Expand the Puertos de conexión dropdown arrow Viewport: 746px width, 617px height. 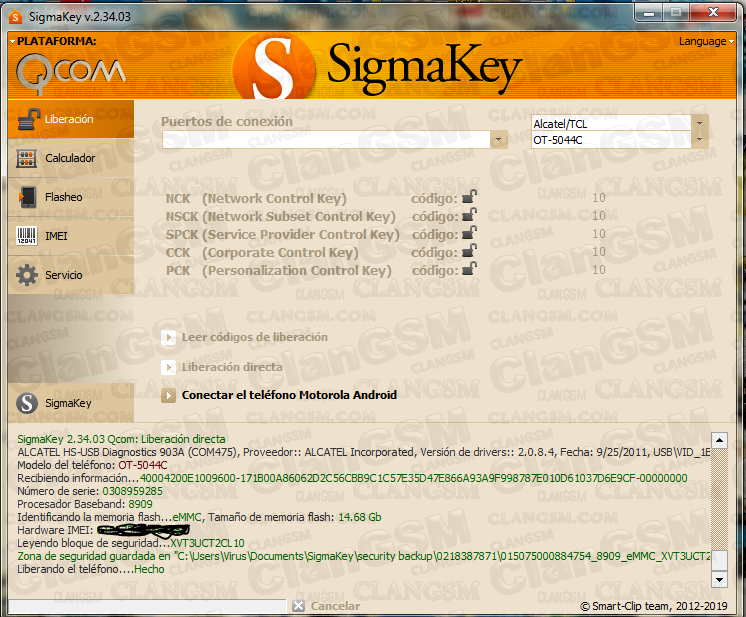tap(498, 140)
